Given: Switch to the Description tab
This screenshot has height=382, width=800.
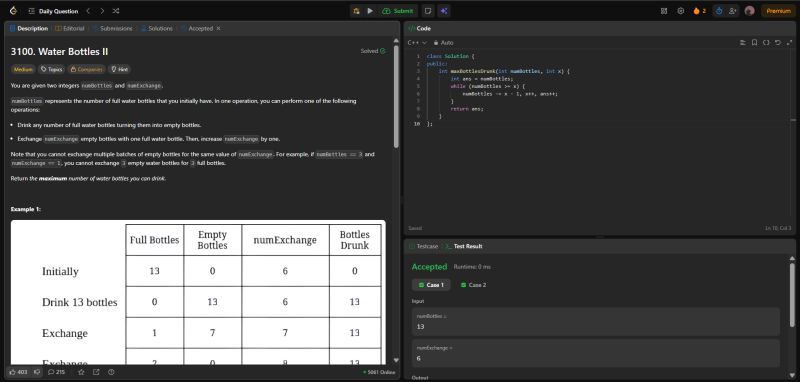Looking at the screenshot, I should click(x=29, y=29).
